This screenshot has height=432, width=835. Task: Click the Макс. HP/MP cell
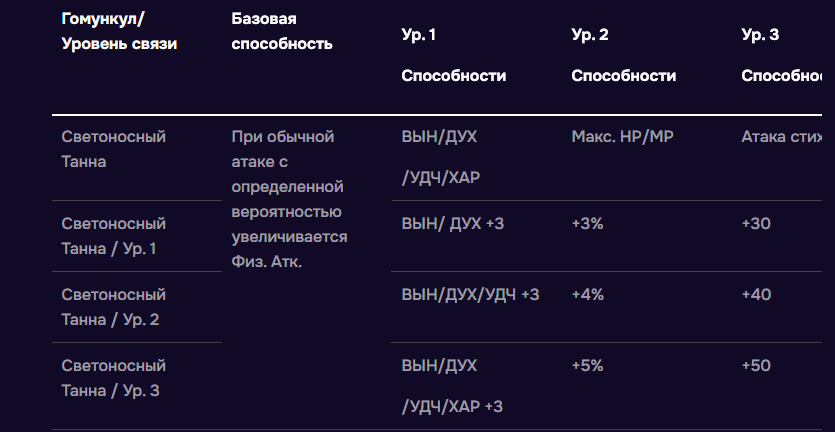click(620, 136)
